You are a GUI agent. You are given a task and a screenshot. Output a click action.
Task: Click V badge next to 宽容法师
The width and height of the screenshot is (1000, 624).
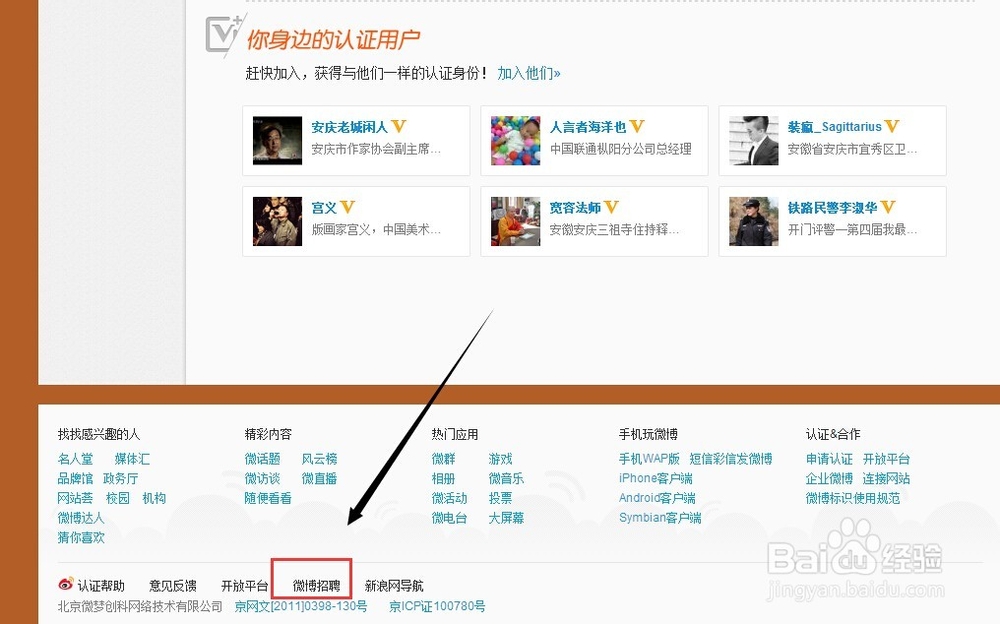pos(612,207)
